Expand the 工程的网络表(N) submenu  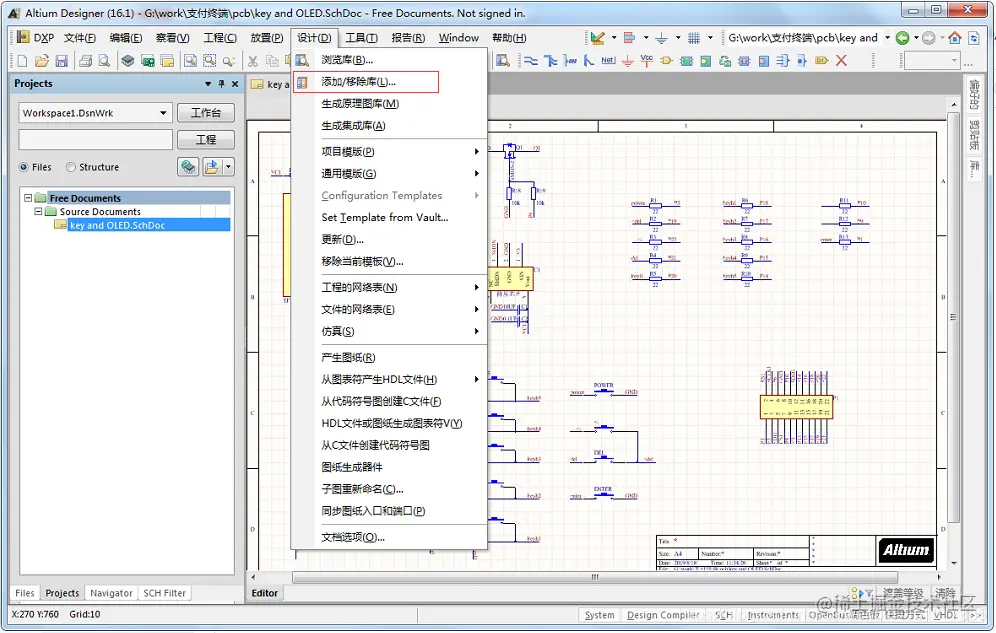[x=476, y=288]
